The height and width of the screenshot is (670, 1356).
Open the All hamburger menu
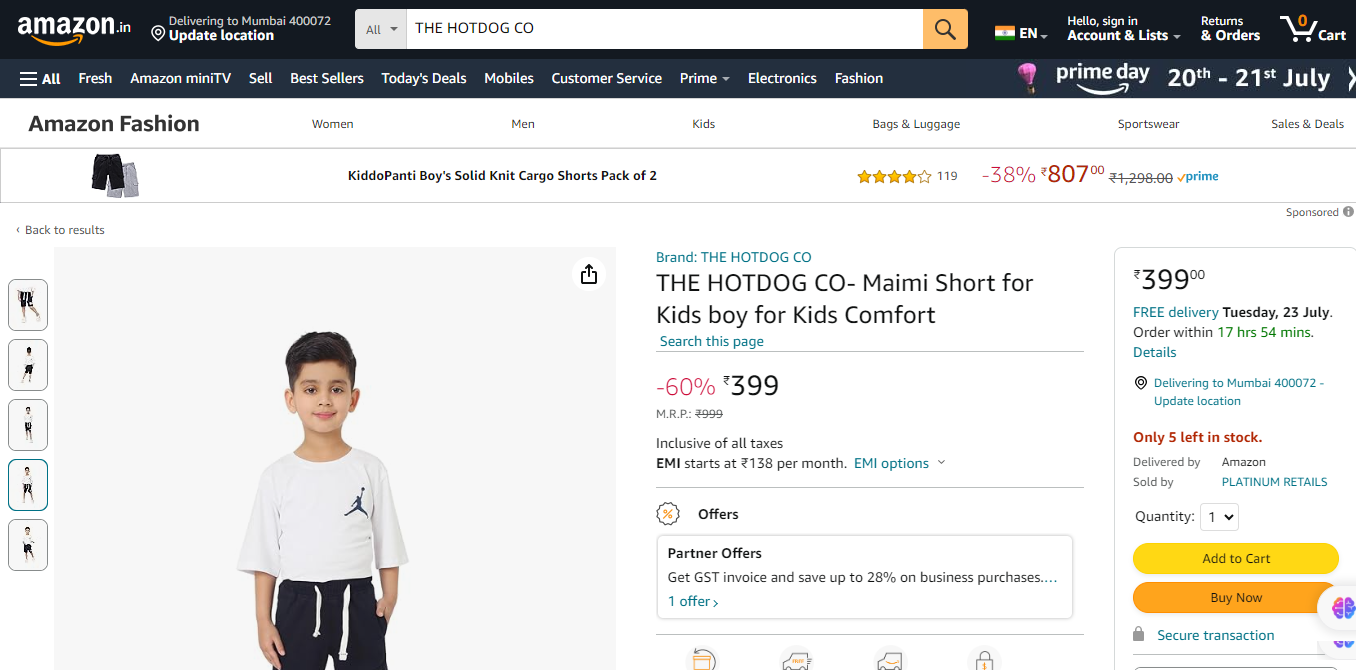click(40, 78)
